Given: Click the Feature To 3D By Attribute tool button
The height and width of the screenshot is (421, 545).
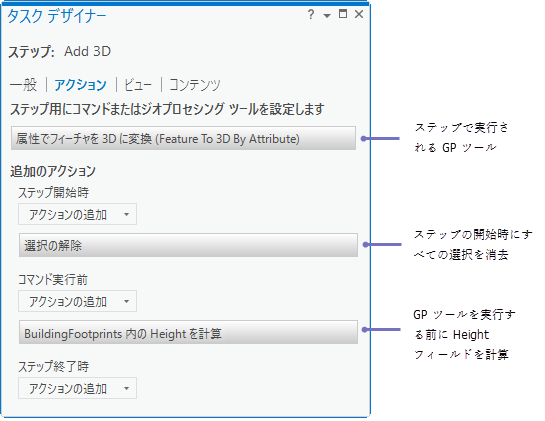Looking at the screenshot, I should [x=183, y=138].
